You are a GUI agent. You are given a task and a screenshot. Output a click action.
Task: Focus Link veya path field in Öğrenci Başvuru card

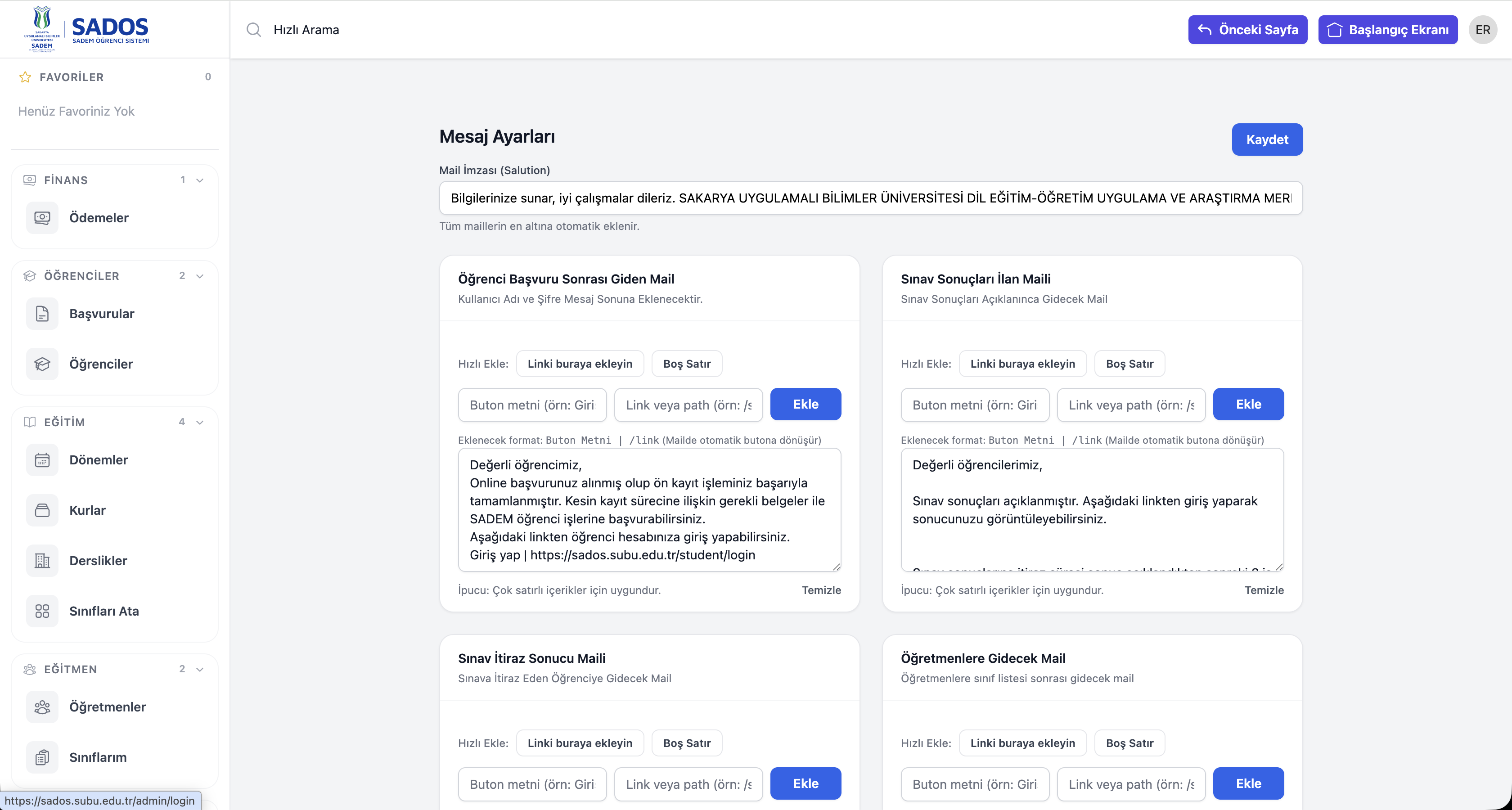pyautogui.click(x=688, y=405)
